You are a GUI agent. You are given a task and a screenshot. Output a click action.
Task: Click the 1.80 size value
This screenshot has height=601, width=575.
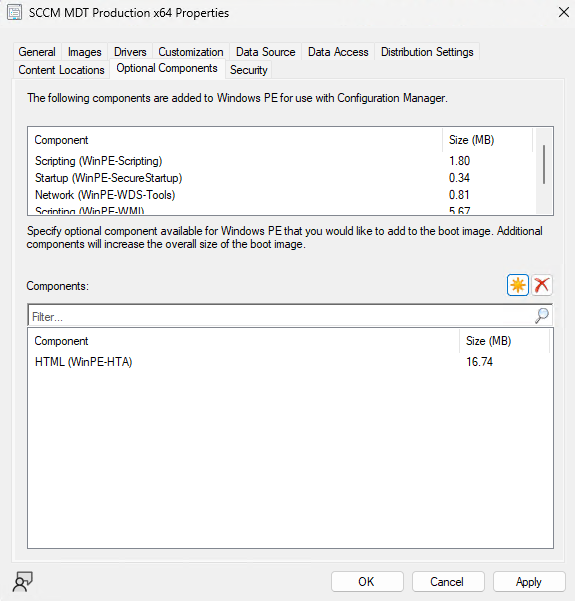[459, 161]
